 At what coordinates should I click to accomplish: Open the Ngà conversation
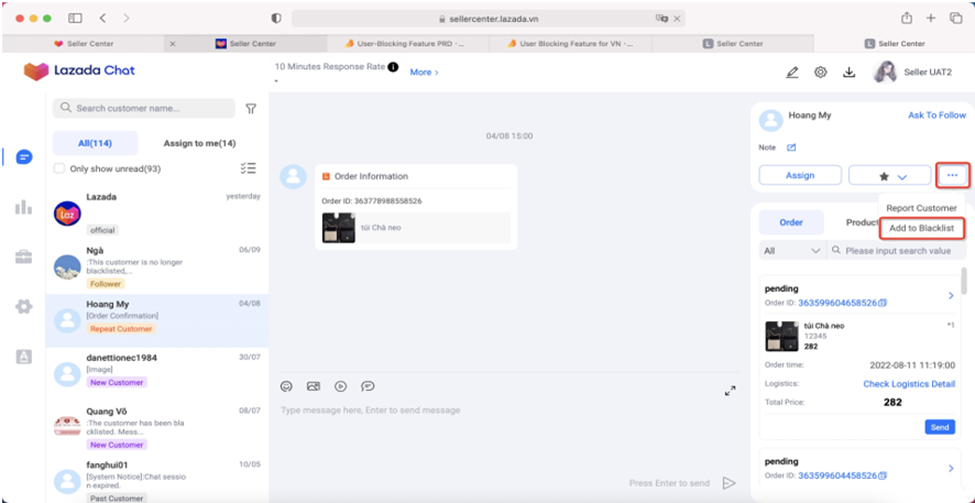157,267
